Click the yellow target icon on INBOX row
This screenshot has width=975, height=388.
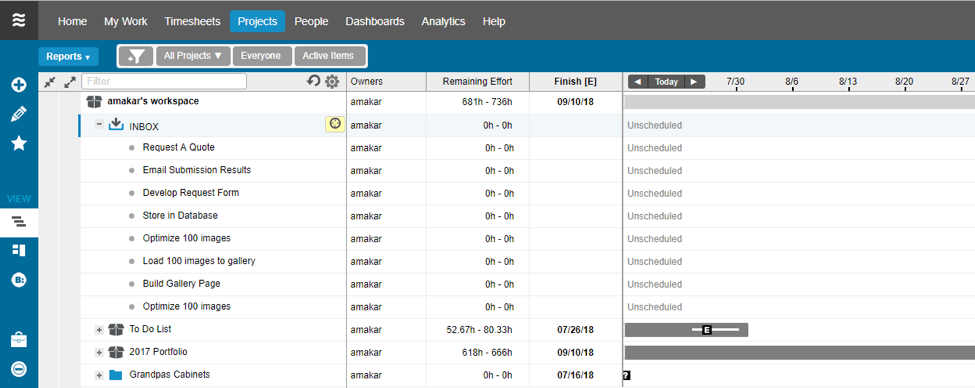[335, 125]
